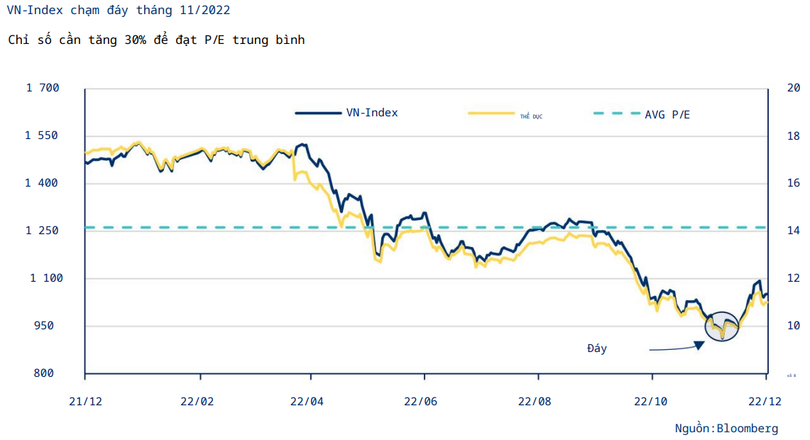810x440 pixels.
Task: Click the 20 value on right P/E axis
Action: pos(794,88)
